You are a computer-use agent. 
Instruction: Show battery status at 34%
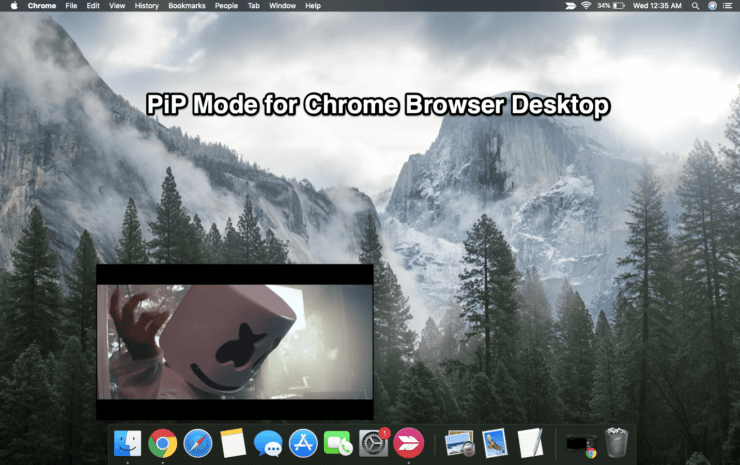point(611,6)
